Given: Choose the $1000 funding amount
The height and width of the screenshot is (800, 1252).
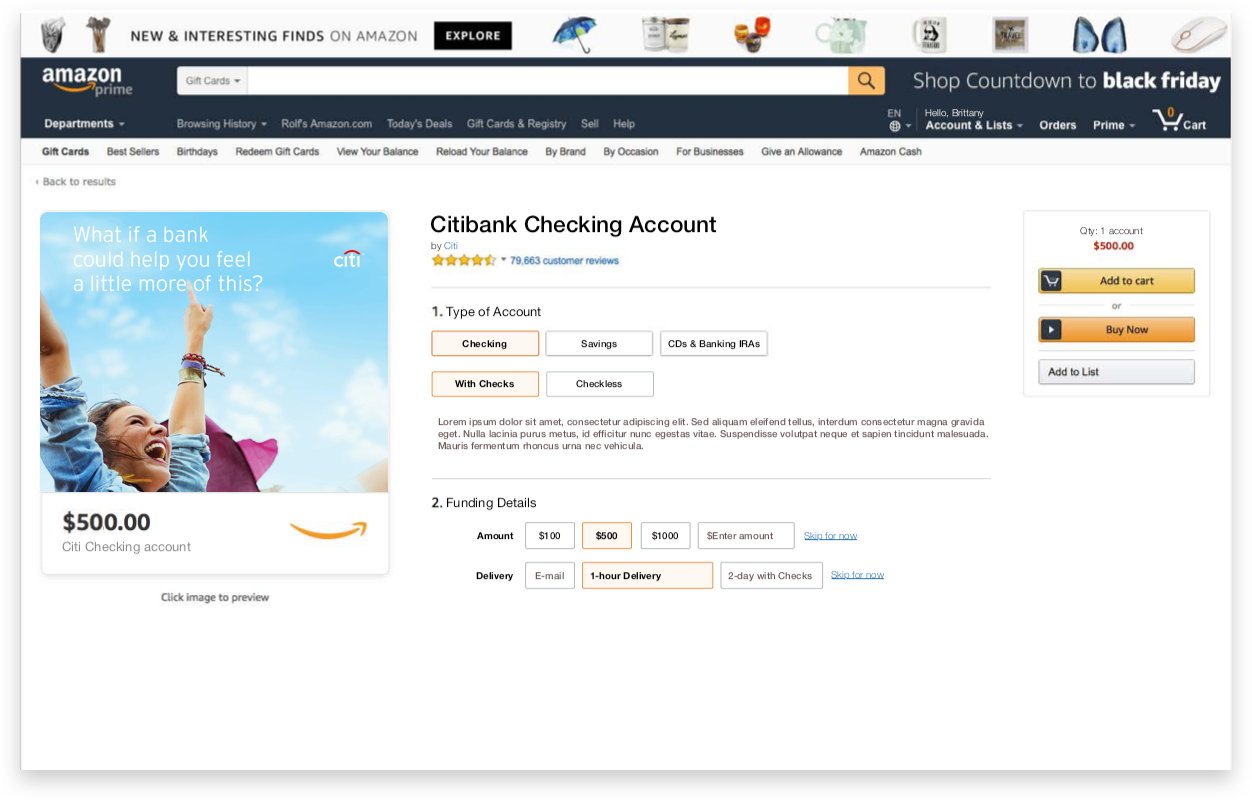Looking at the screenshot, I should point(665,536).
